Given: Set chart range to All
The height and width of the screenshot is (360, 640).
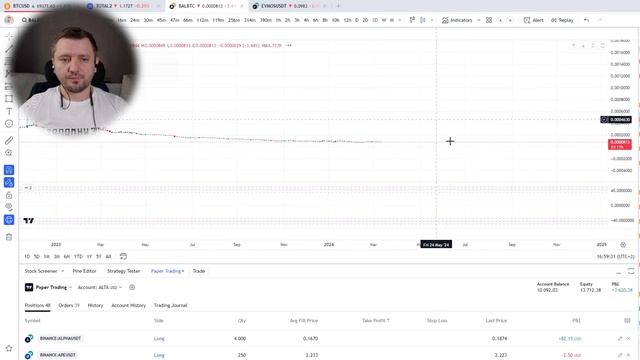Looking at the screenshot, I should click(108, 257).
